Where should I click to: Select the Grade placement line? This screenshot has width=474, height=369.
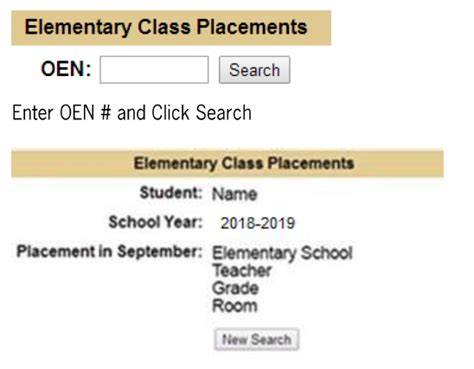[x=235, y=288]
